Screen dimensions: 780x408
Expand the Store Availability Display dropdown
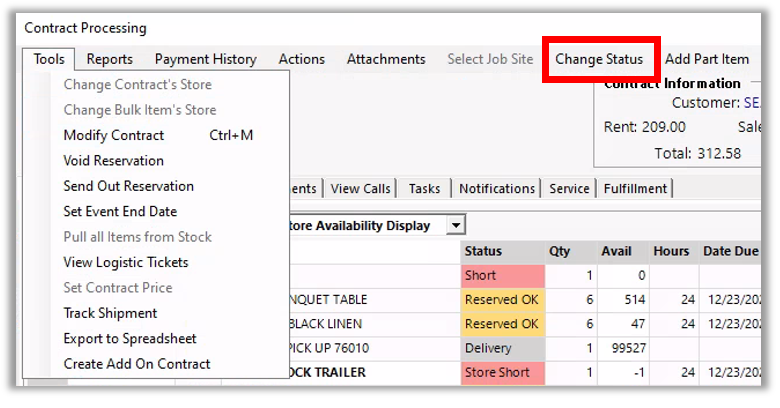pyautogui.click(x=456, y=226)
